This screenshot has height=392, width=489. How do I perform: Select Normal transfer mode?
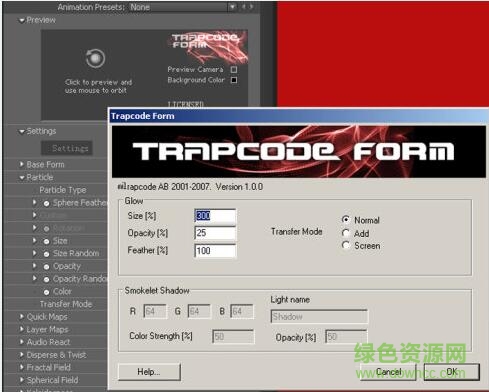(x=346, y=219)
